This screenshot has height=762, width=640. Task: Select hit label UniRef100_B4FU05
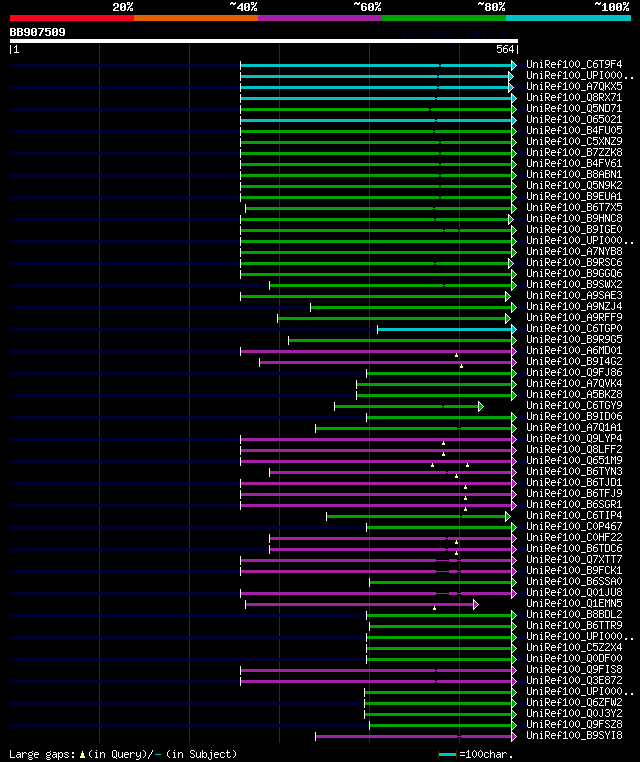[x=574, y=130]
